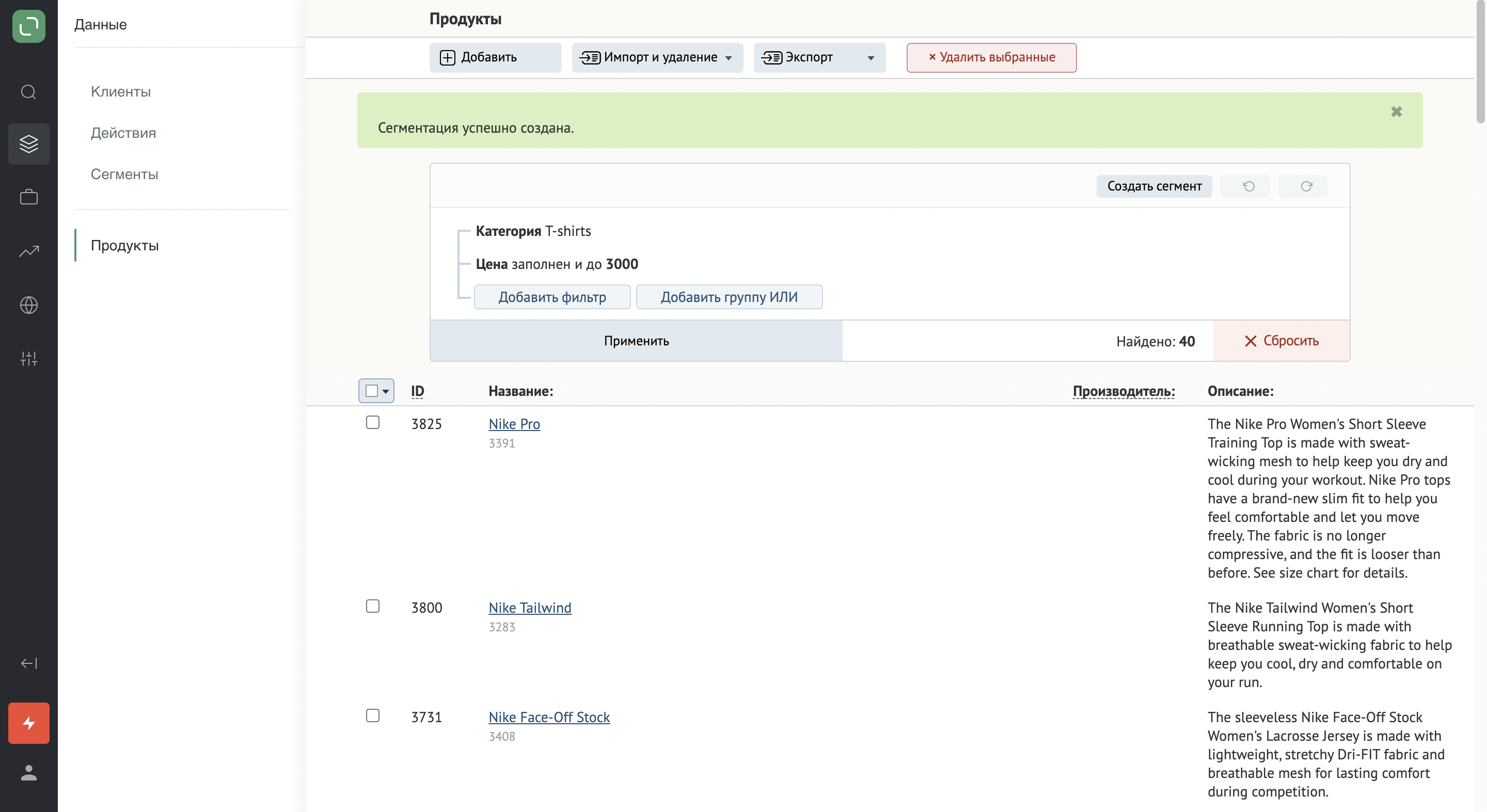Click the ID value 3800

426,607
